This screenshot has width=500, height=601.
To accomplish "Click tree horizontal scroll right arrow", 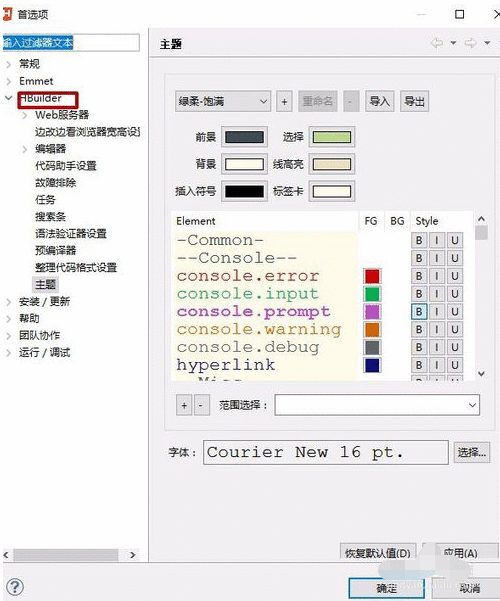I will pos(133,555).
